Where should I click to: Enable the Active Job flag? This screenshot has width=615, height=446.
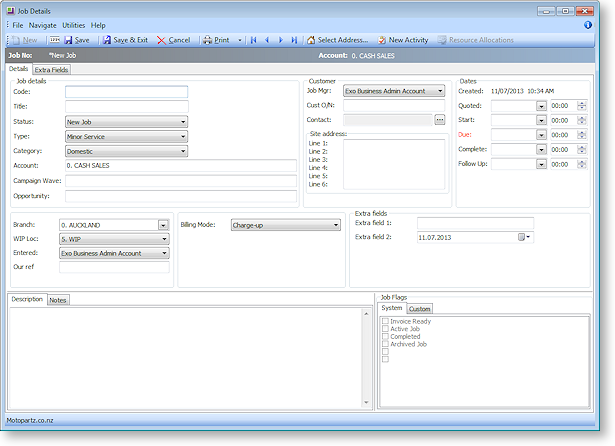(x=386, y=329)
